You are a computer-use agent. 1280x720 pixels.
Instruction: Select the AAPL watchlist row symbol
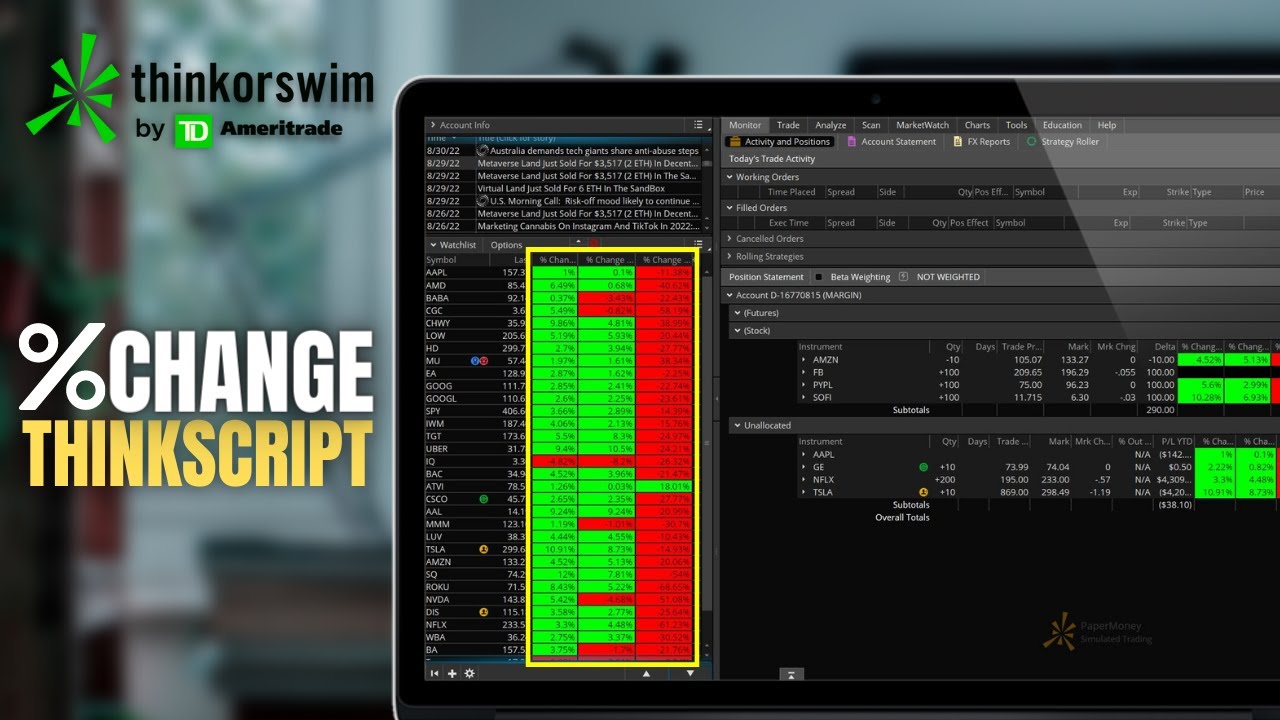coord(436,272)
